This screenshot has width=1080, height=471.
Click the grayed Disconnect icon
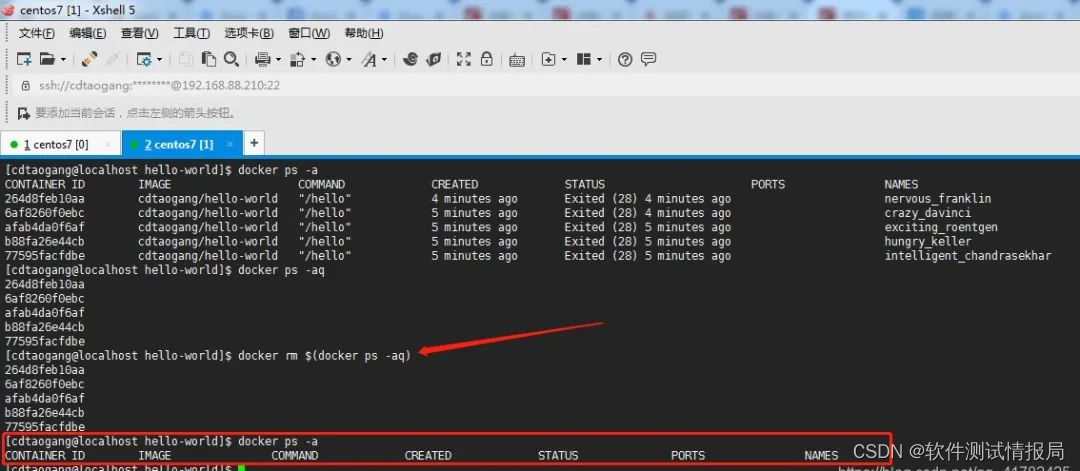[x=112, y=60]
